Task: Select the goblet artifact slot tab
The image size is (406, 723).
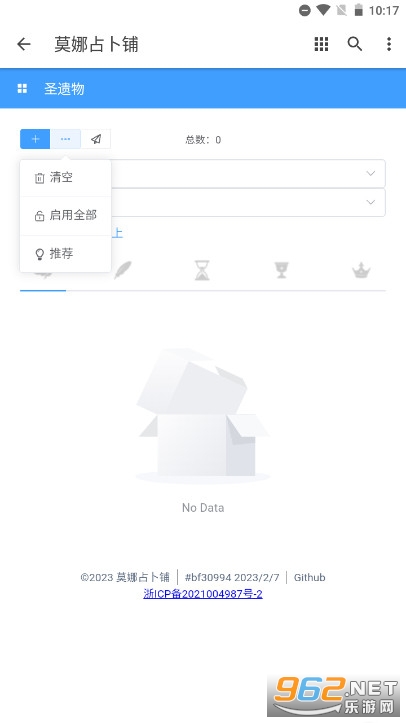Action: (x=281, y=270)
